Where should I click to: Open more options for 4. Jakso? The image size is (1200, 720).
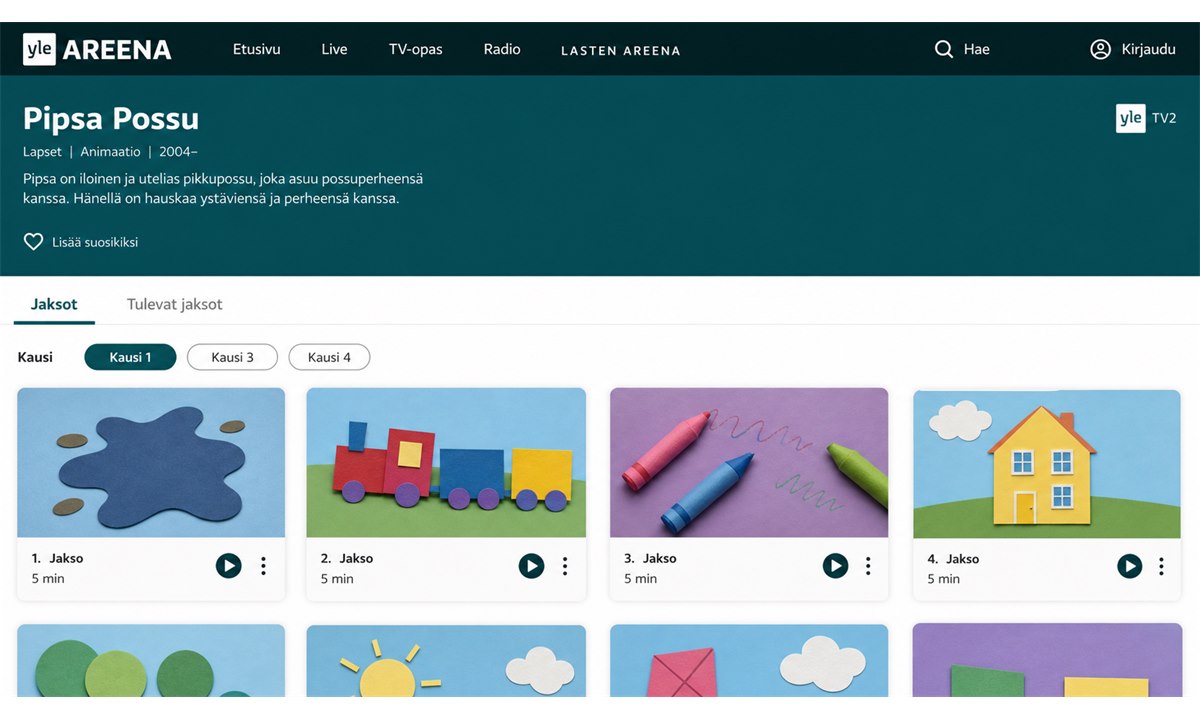[1161, 566]
